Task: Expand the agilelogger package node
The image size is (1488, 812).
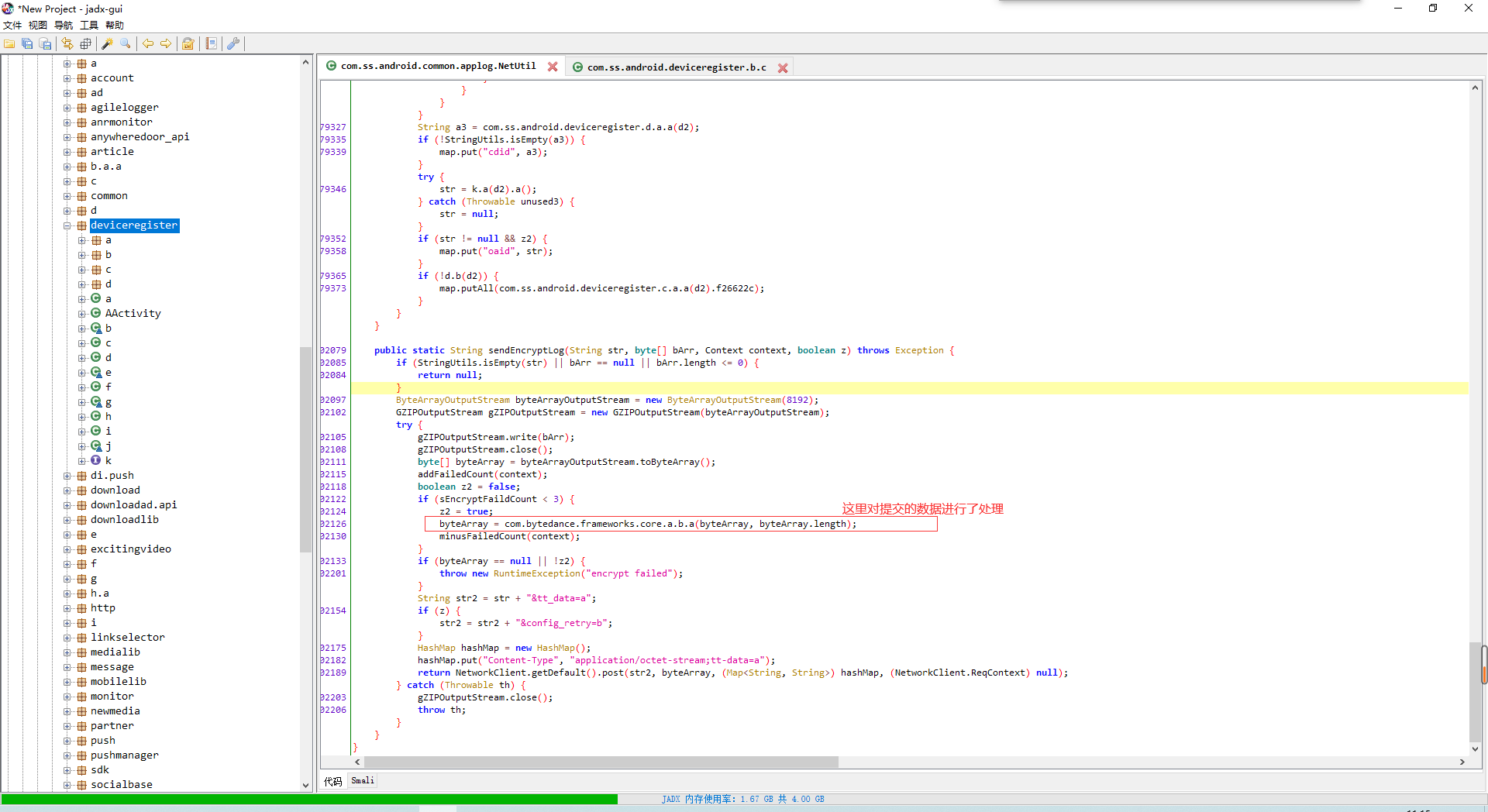Action: 67,108
